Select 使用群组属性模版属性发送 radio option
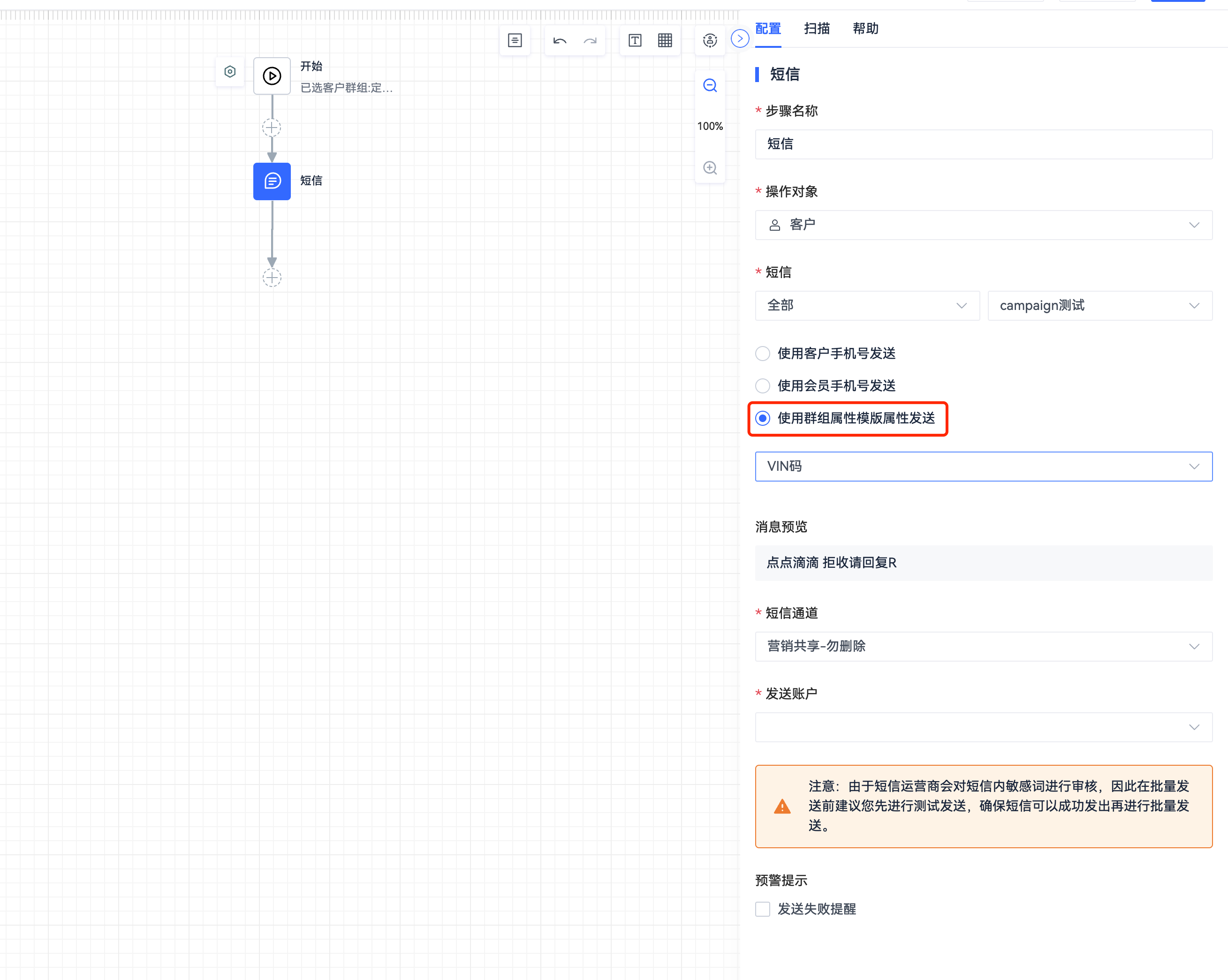This screenshot has width=1228, height=980. point(762,419)
